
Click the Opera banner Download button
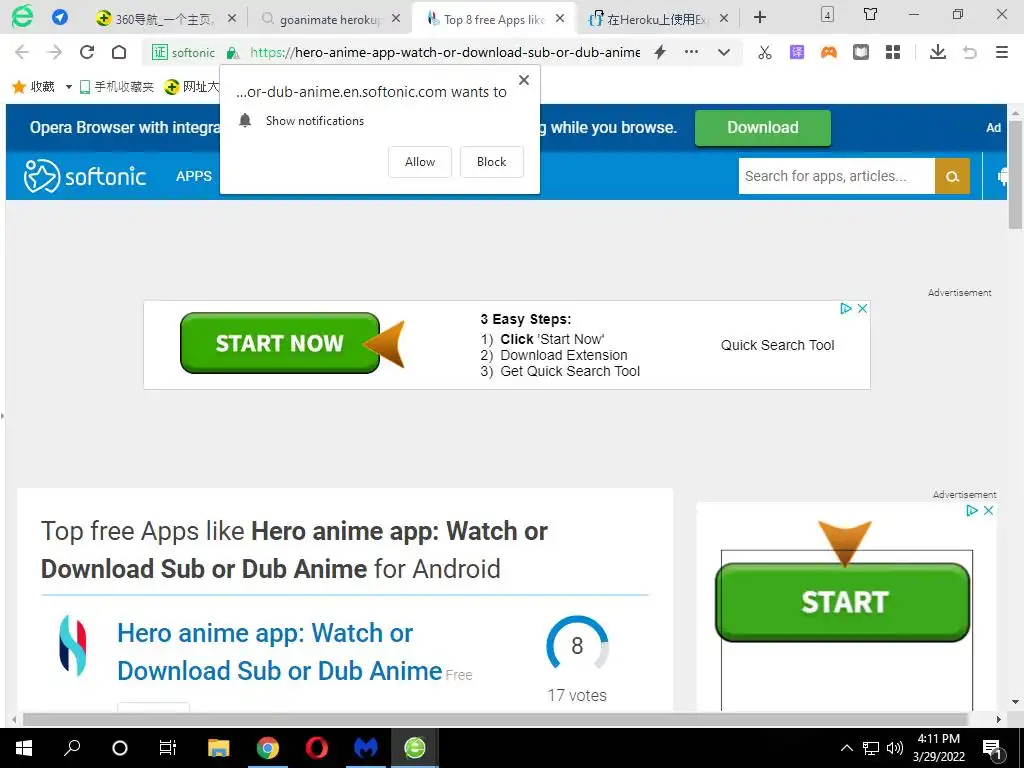(763, 127)
